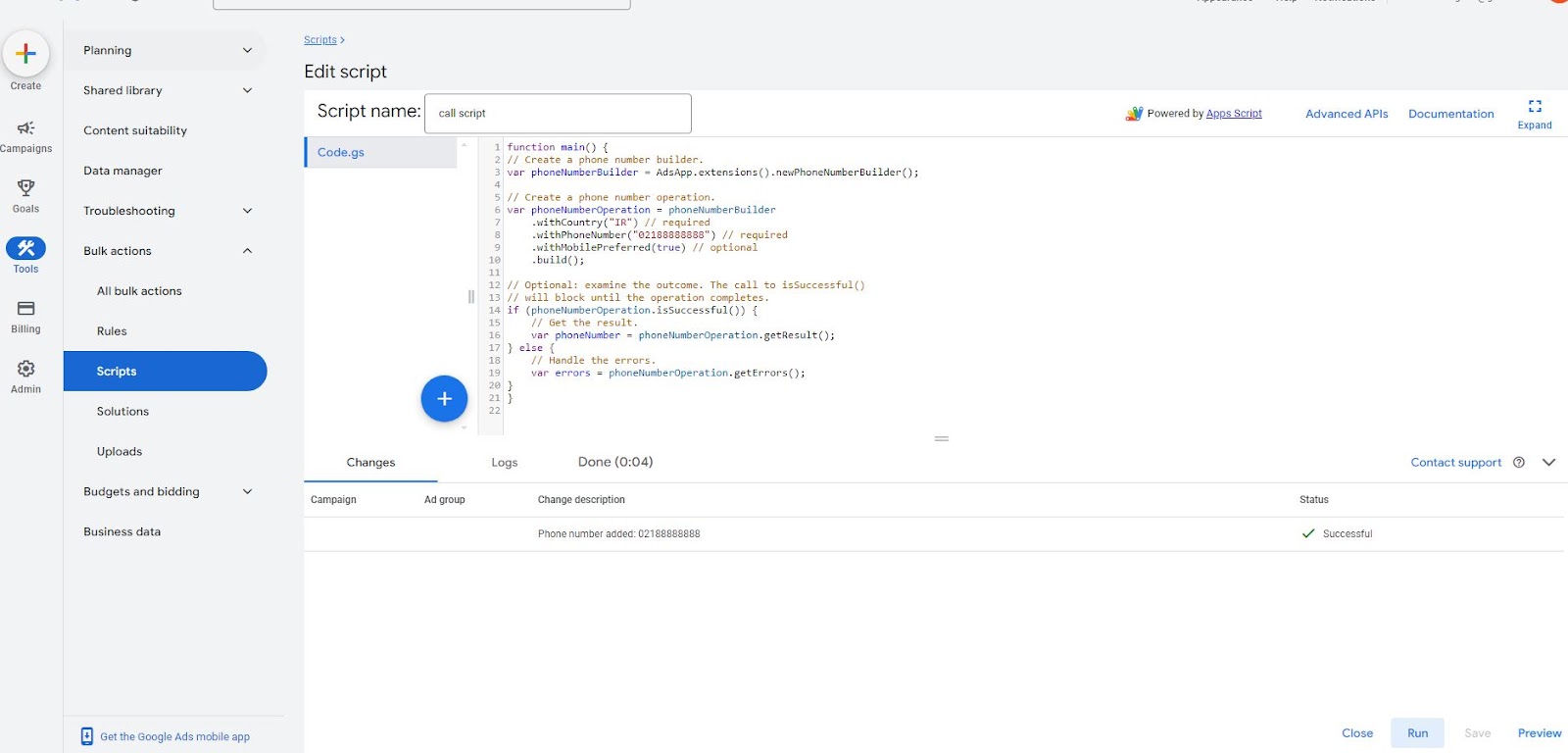
Task: Click the Google Ads mobile app phone icon
Action: click(87, 736)
